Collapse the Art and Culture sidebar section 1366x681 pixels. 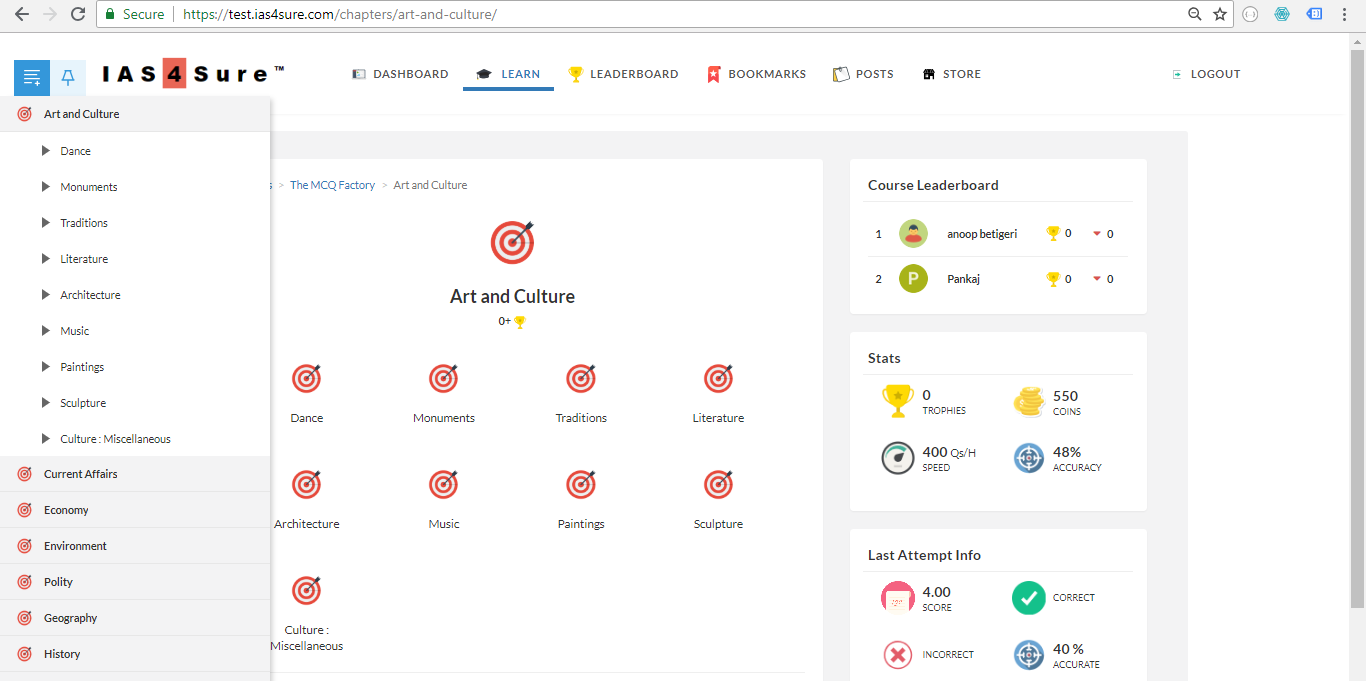(x=80, y=114)
